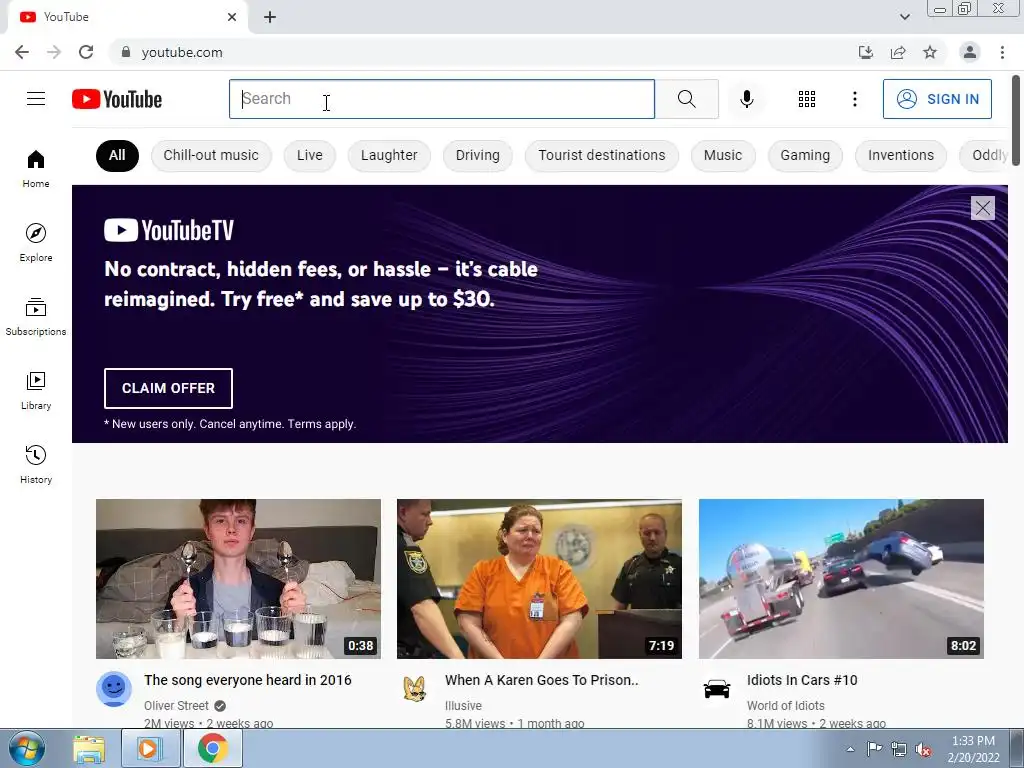Select the Inventions filter chip
Viewport: 1024px width, 768px height.
click(901, 155)
